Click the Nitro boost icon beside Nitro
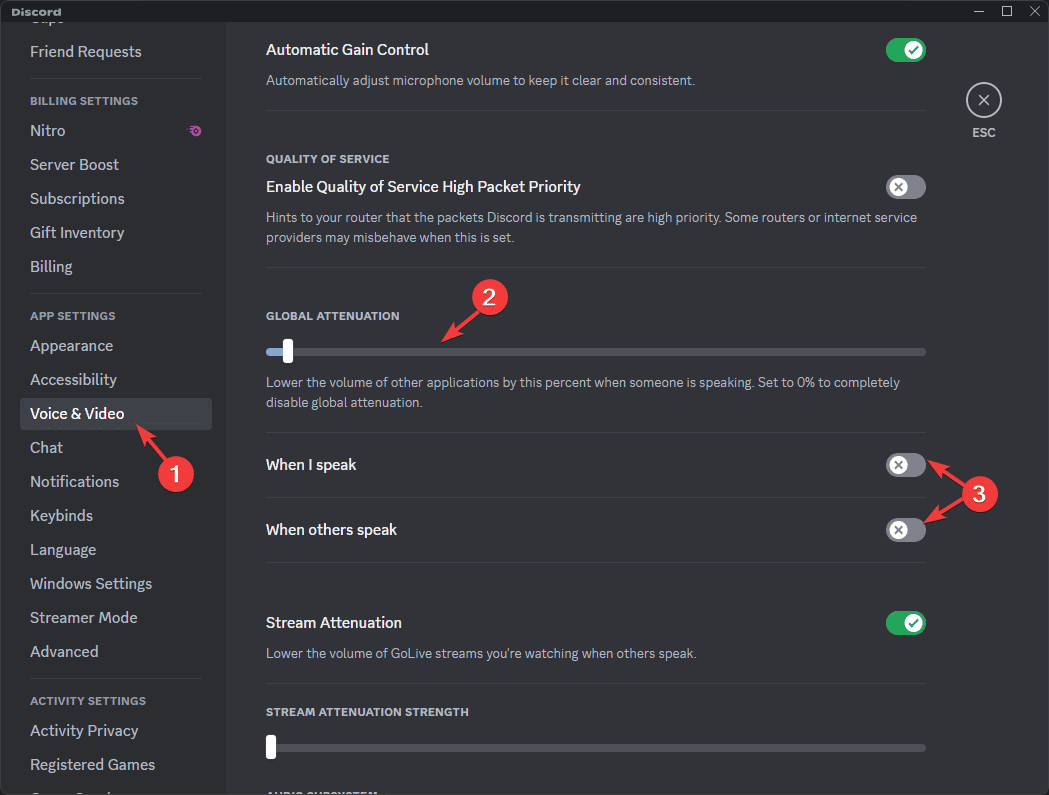Viewport: 1049px width, 795px height. 195,131
